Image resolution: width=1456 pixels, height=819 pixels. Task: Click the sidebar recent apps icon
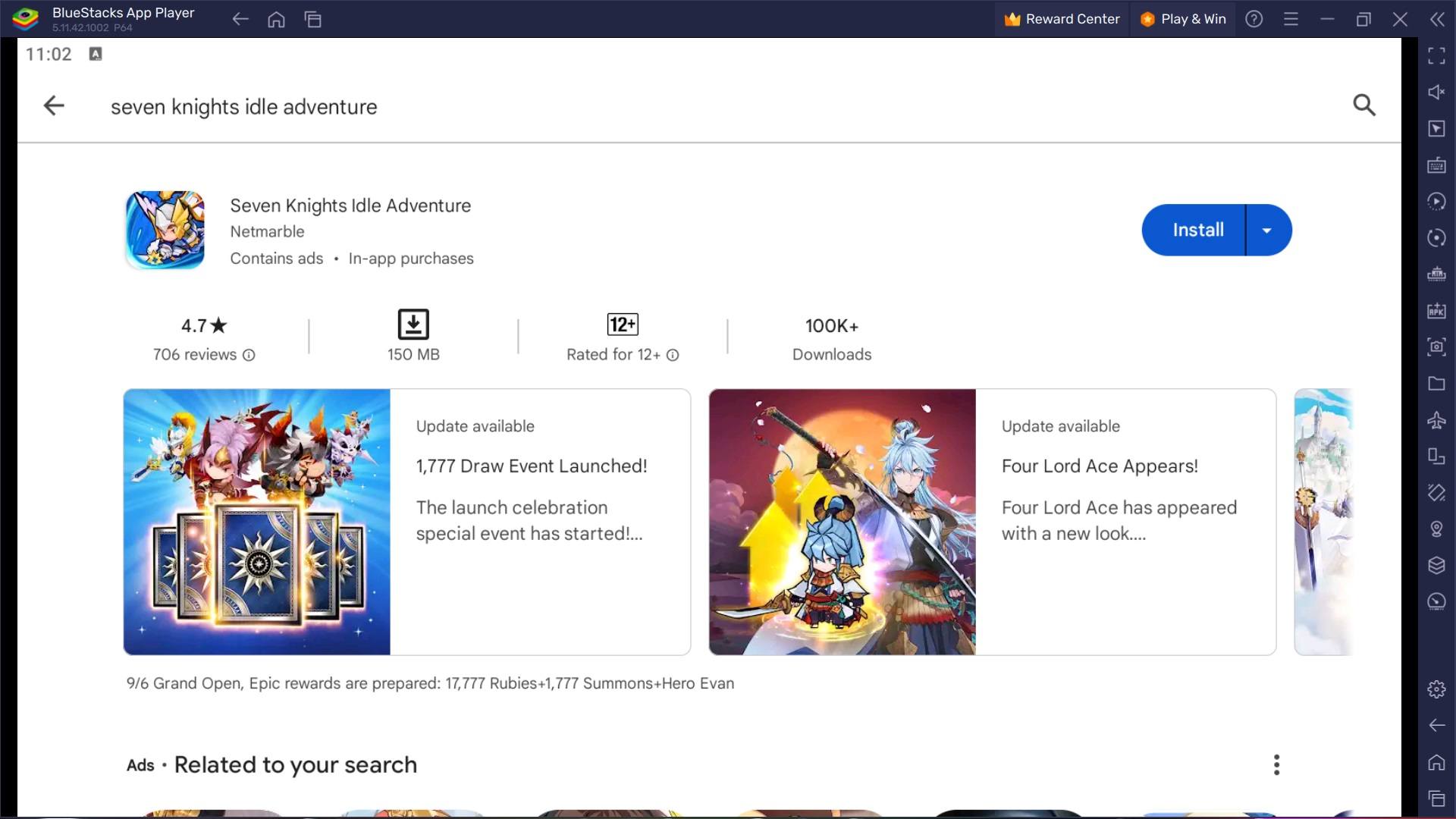coord(1436,798)
